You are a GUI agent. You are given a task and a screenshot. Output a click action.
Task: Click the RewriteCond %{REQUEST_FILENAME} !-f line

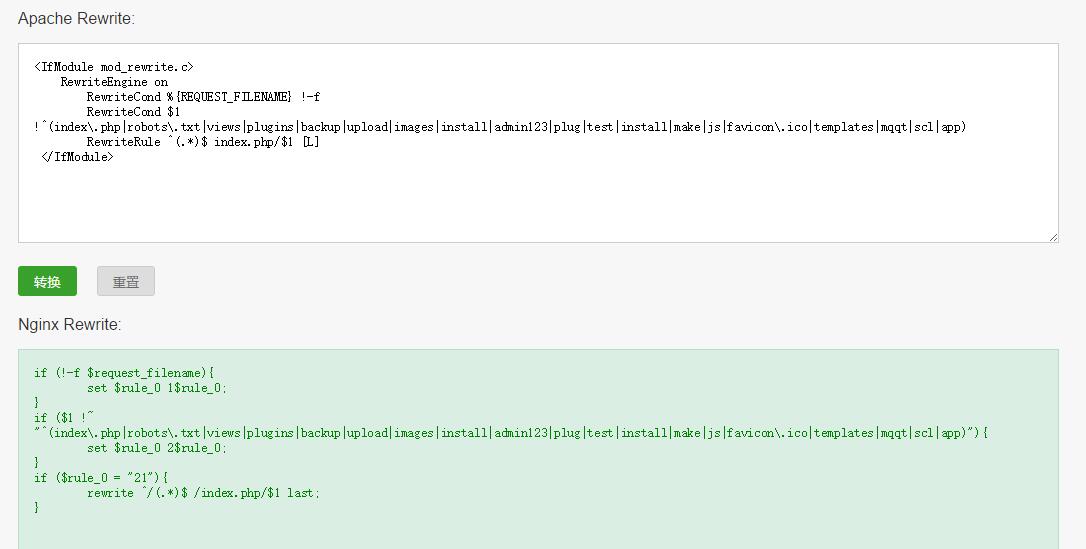pos(203,97)
